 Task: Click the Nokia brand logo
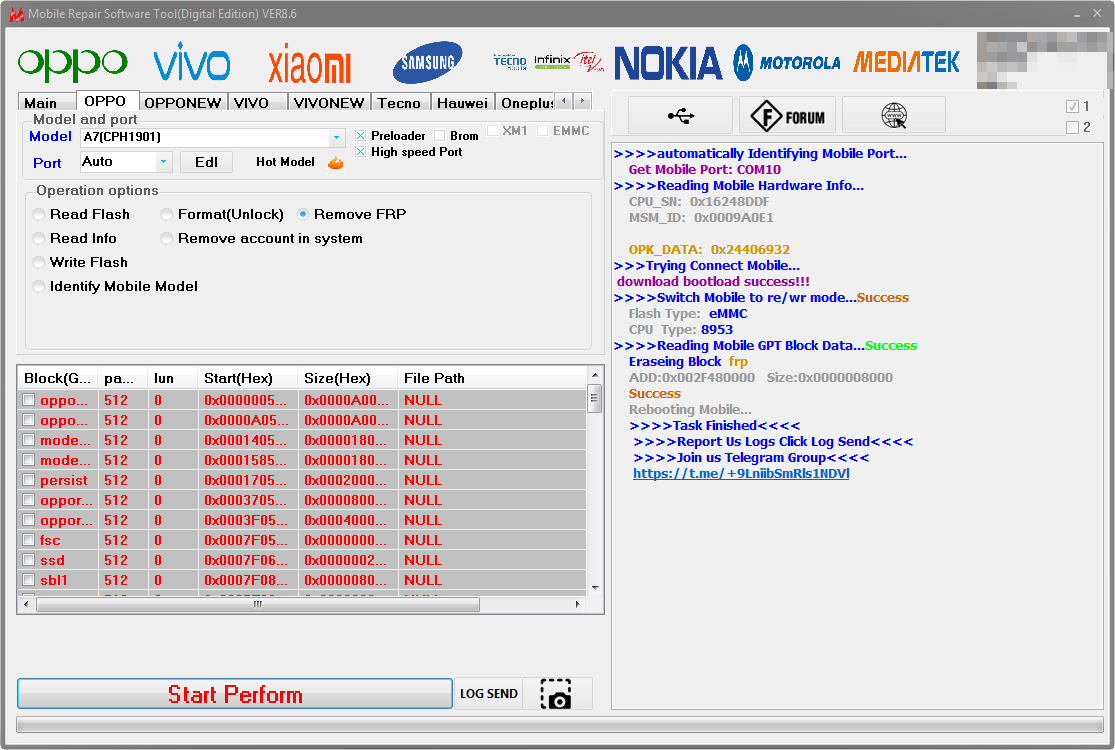[x=668, y=63]
